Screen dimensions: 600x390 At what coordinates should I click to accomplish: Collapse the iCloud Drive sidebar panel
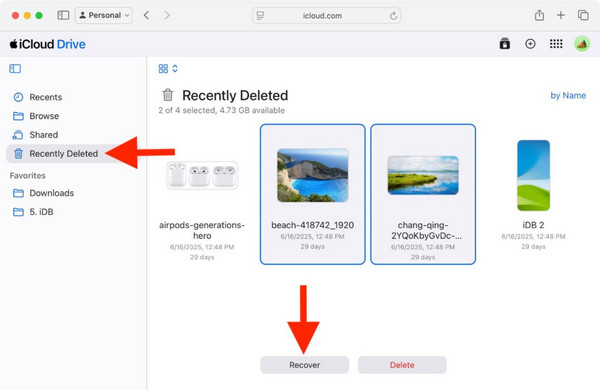click(15, 69)
